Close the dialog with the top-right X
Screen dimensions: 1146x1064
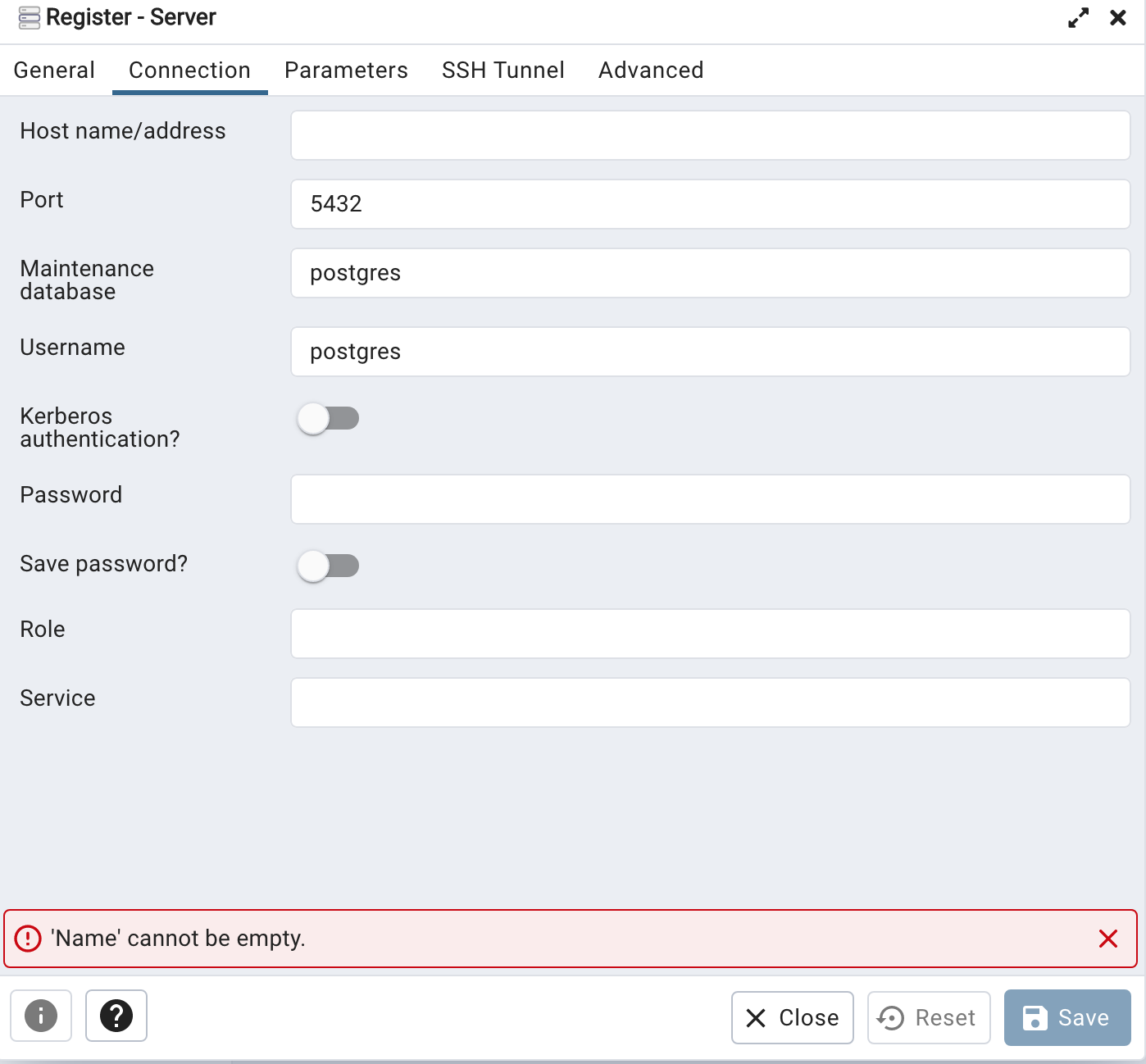(1117, 18)
